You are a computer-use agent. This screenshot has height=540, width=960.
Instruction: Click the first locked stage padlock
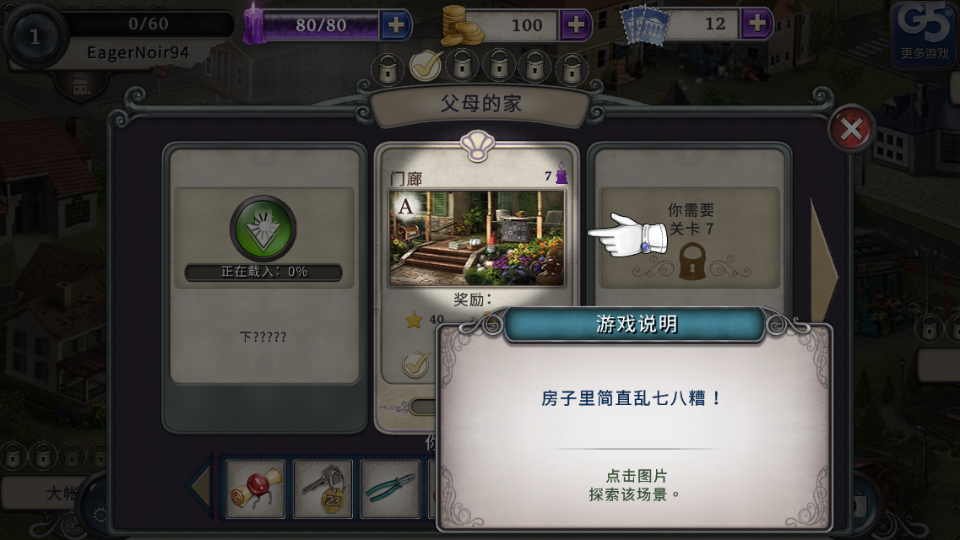[388, 69]
